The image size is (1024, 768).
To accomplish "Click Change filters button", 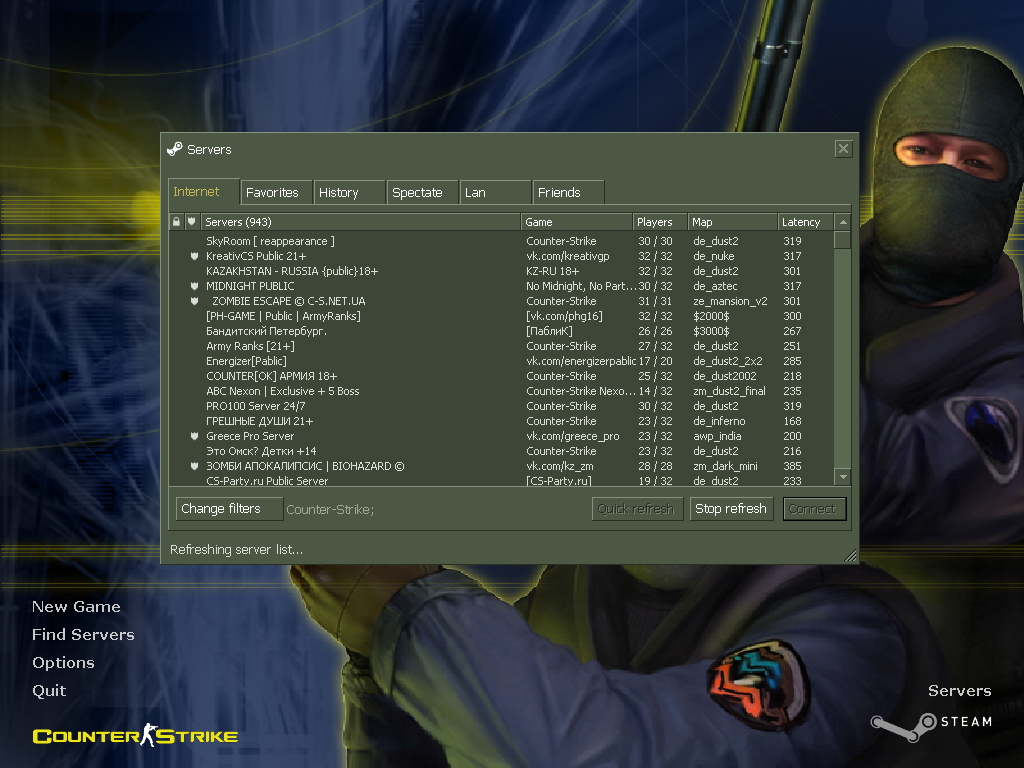I will [x=229, y=509].
